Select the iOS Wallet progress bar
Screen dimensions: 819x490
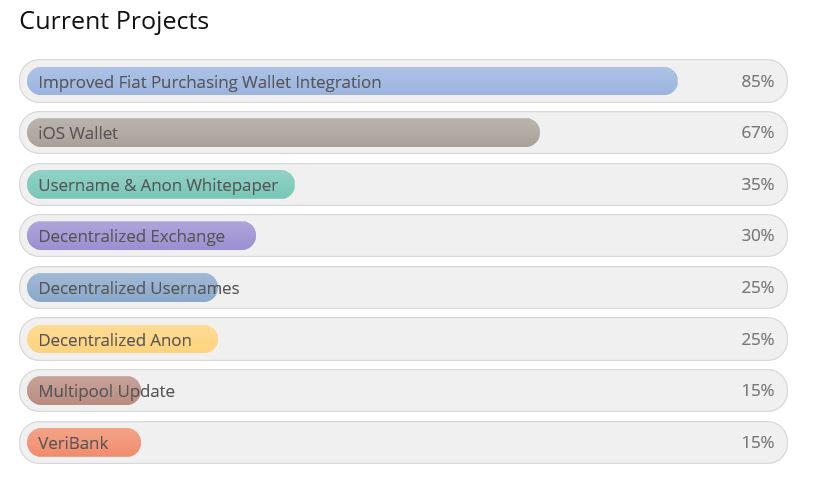[x=283, y=132]
